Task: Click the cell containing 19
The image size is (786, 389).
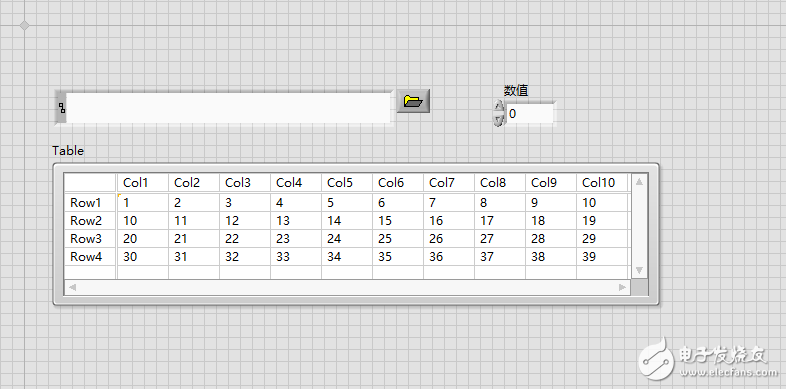Action: pyautogui.click(x=602, y=221)
